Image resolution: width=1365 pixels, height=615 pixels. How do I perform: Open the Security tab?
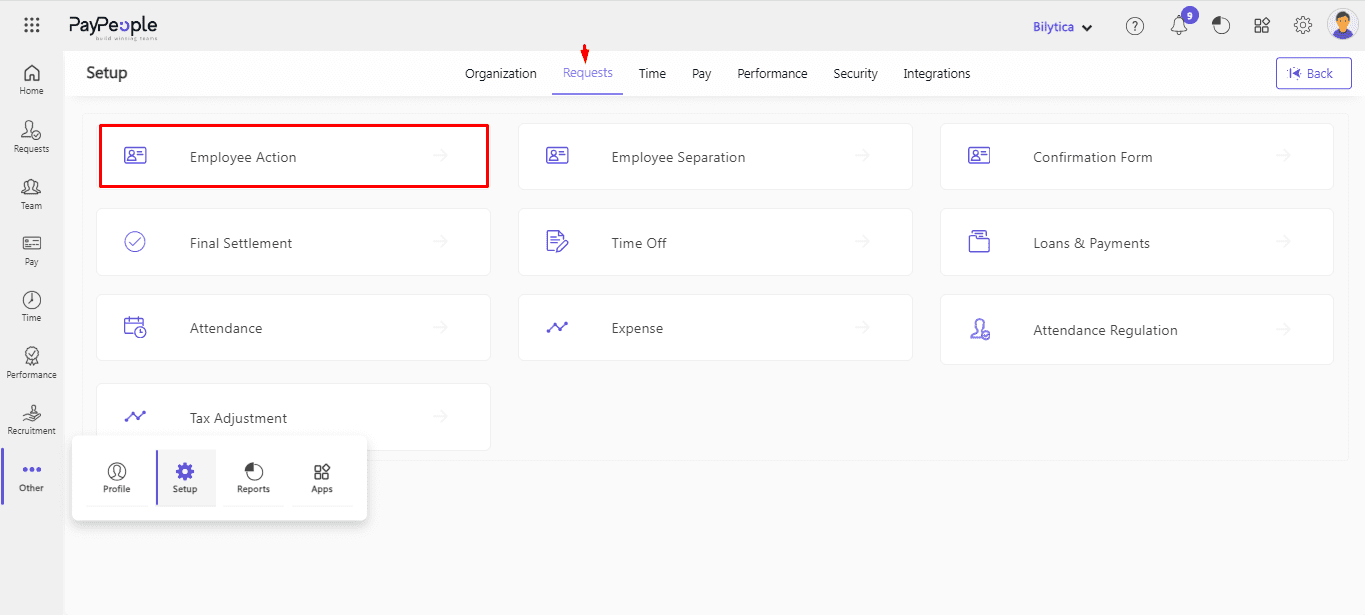point(855,74)
